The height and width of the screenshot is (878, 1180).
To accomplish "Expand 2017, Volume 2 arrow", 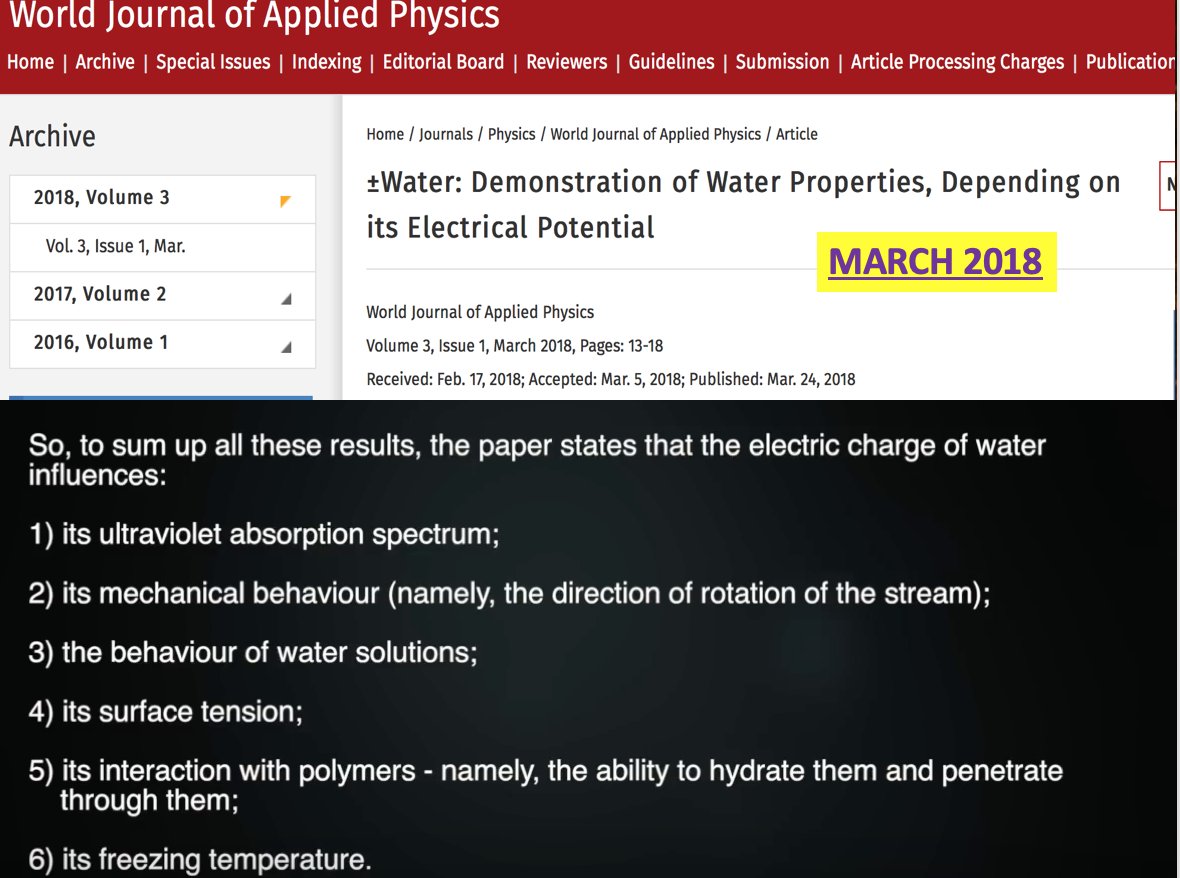I will (286, 298).
